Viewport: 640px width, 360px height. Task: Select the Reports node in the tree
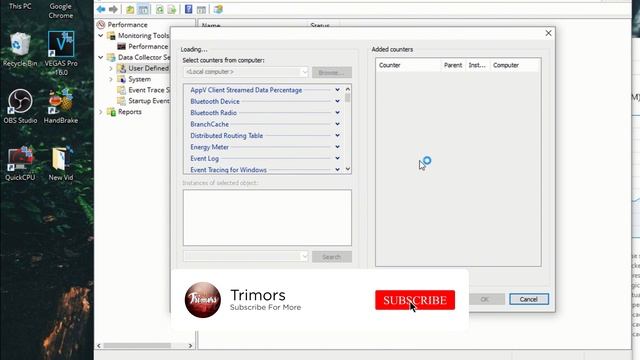(x=129, y=112)
